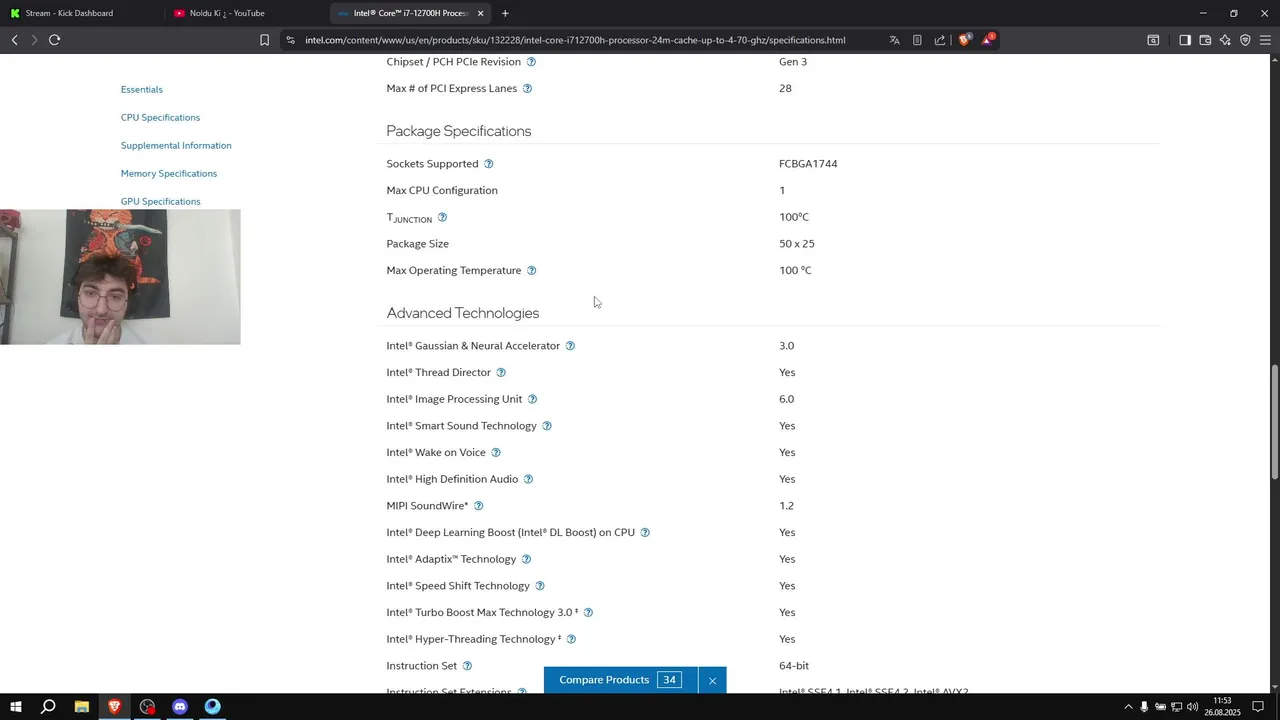
Task: Jump to Supplemental Information section
Action: click(176, 146)
